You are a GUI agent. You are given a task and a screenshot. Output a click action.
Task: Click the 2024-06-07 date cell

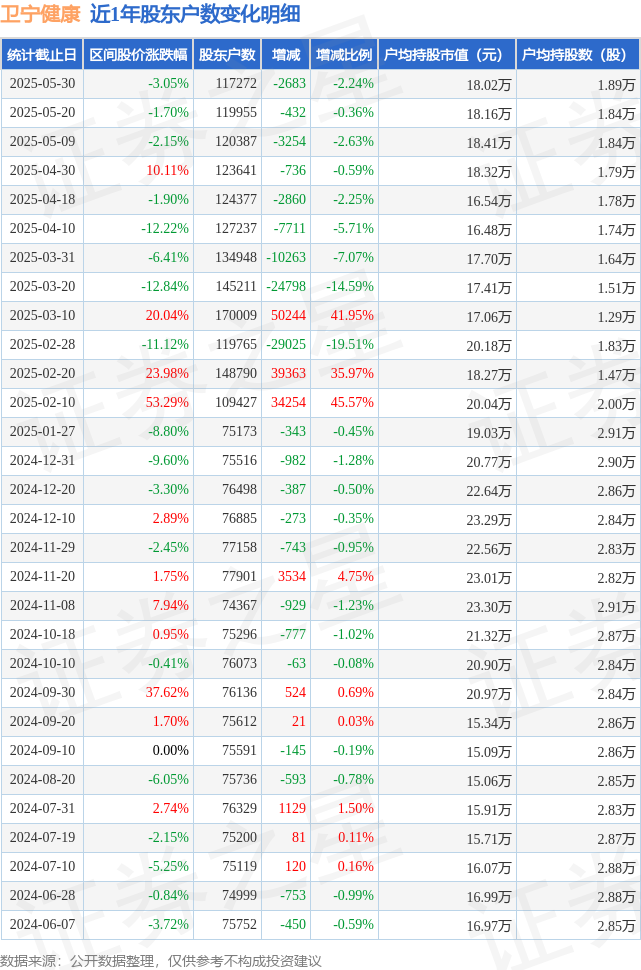click(43, 925)
